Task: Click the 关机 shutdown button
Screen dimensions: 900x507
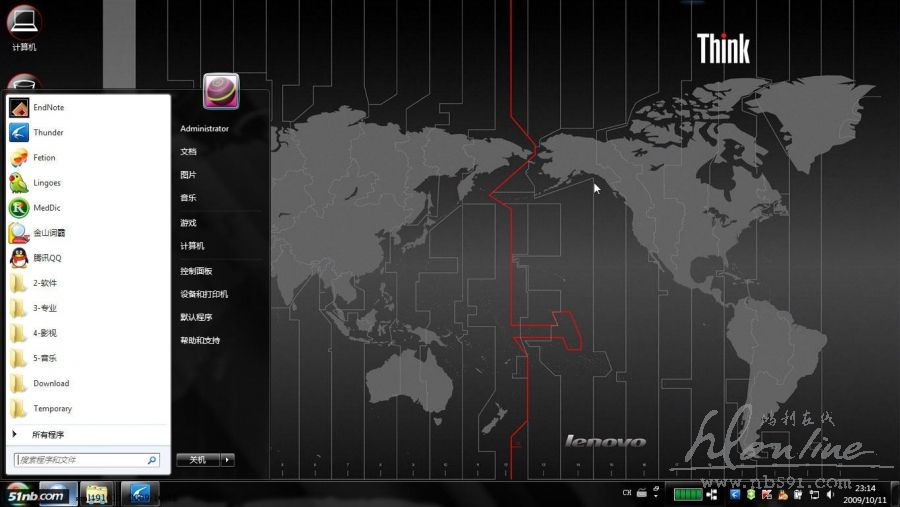Action: coord(198,460)
